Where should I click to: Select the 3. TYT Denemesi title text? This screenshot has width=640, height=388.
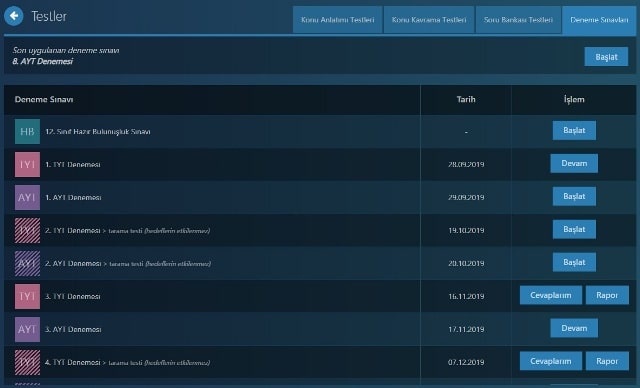pos(73,296)
